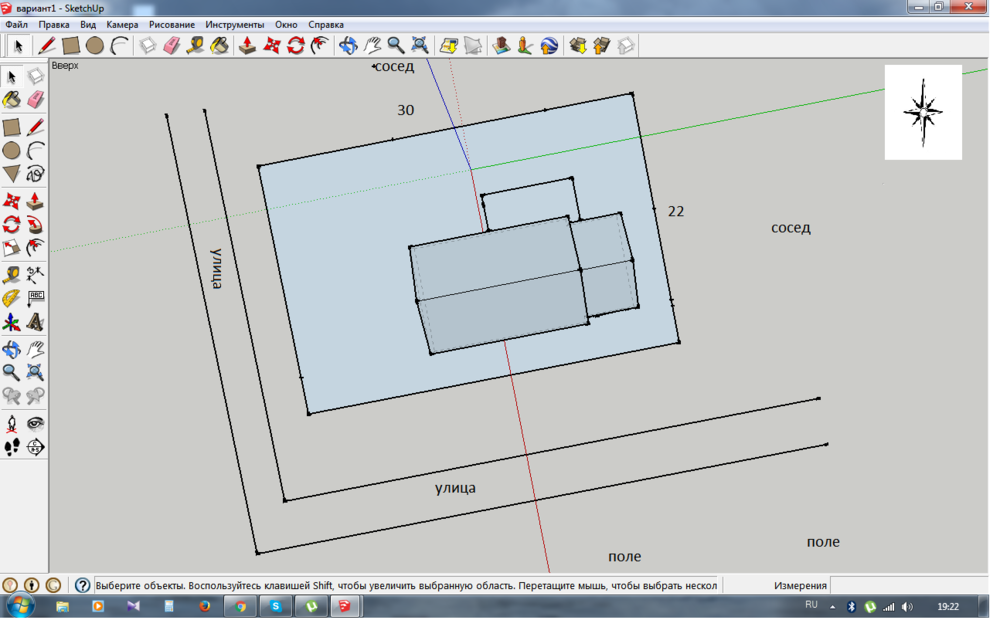The height and width of the screenshot is (620, 1000).
Task: Toggle the Instructor help question-mark icon
Action: pos(83,585)
